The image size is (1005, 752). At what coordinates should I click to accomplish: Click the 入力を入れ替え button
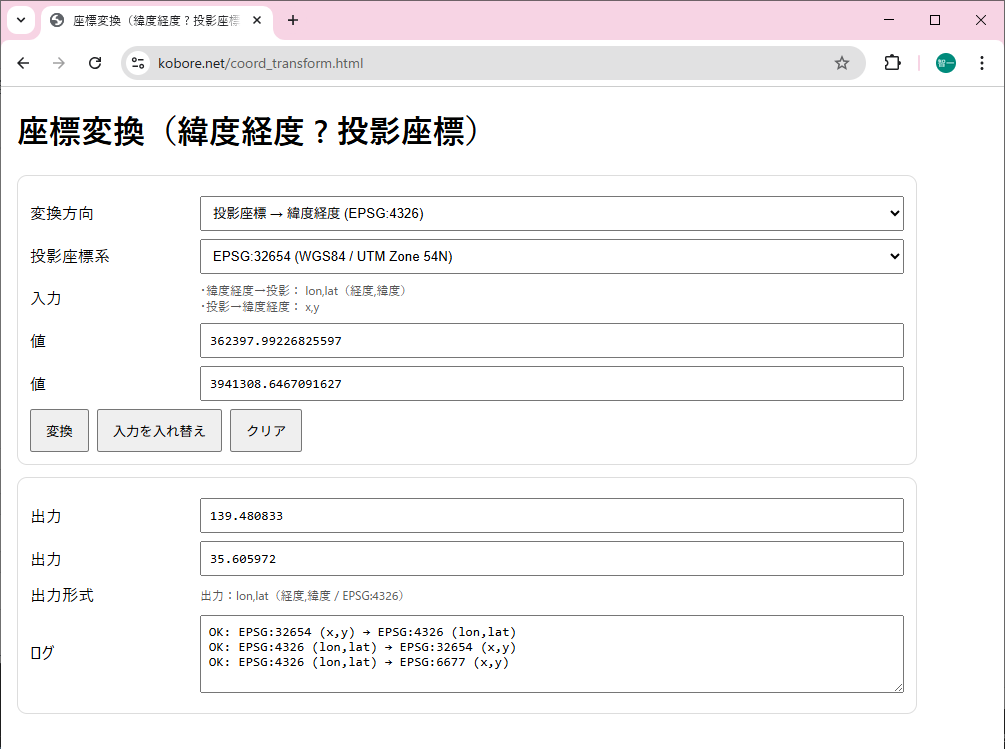159,431
